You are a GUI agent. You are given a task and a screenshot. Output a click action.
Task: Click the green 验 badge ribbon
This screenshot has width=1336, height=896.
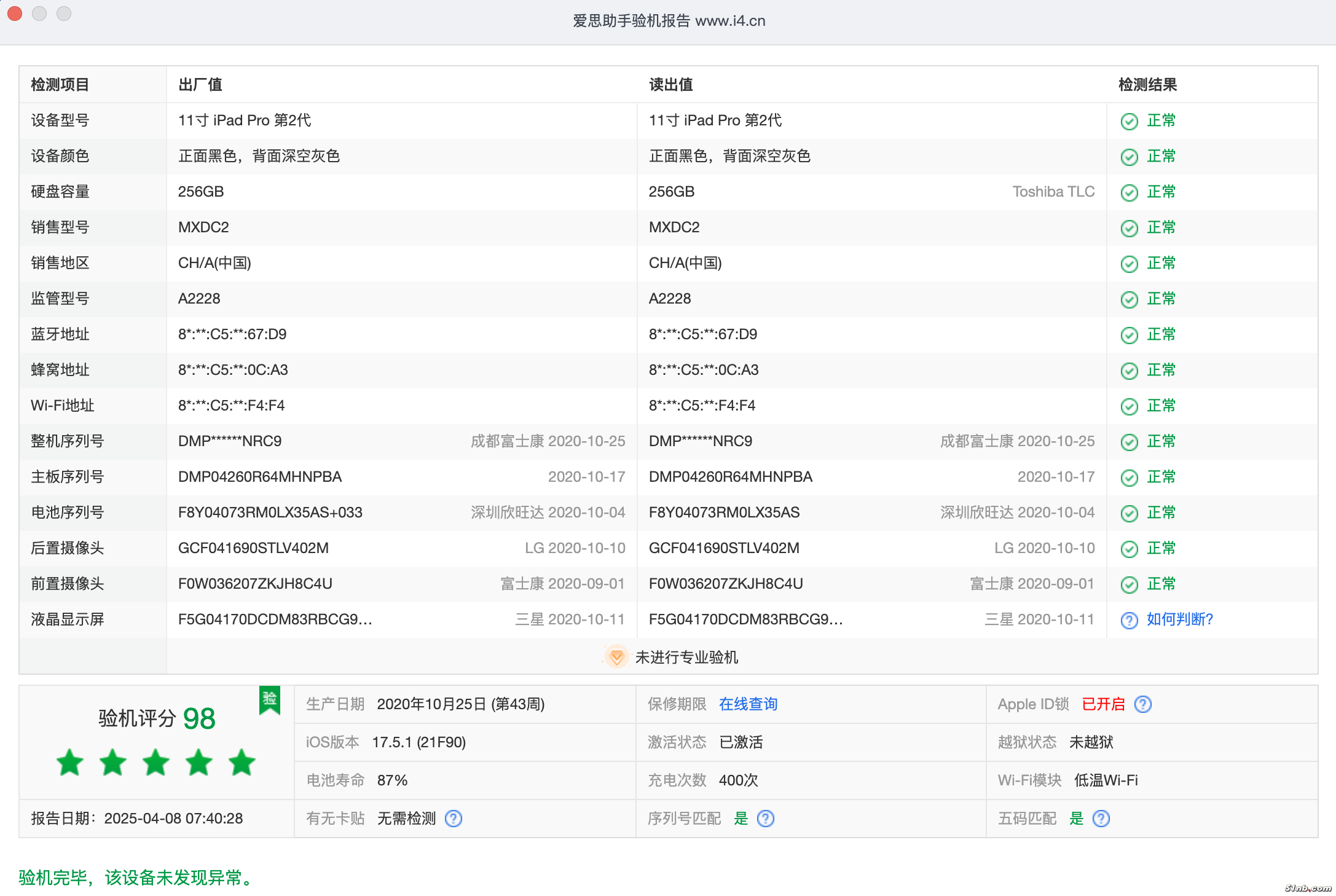click(x=270, y=699)
